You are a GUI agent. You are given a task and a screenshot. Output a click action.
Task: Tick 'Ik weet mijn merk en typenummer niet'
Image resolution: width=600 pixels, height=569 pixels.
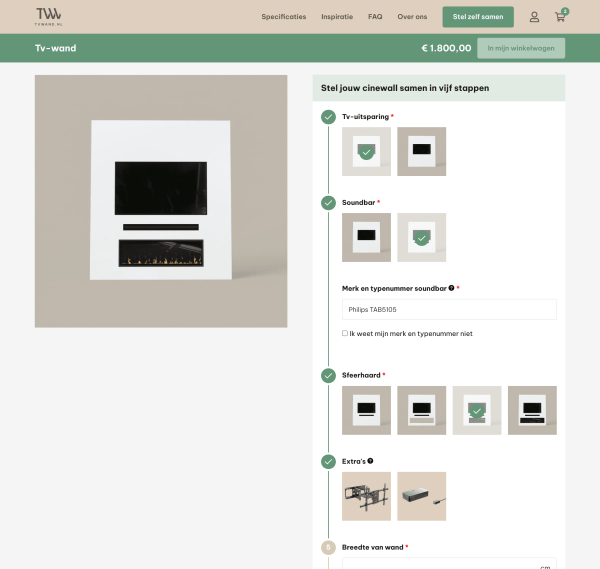tap(345, 333)
